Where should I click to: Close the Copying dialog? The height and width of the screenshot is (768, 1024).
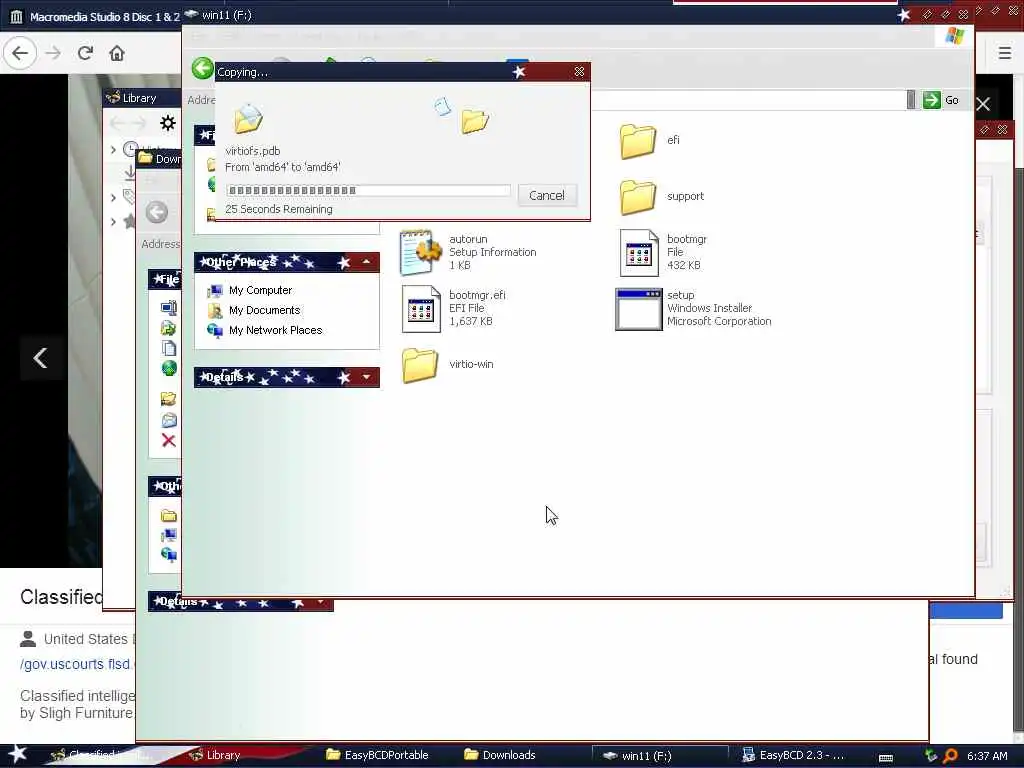pyautogui.click(x=579, y=72)
